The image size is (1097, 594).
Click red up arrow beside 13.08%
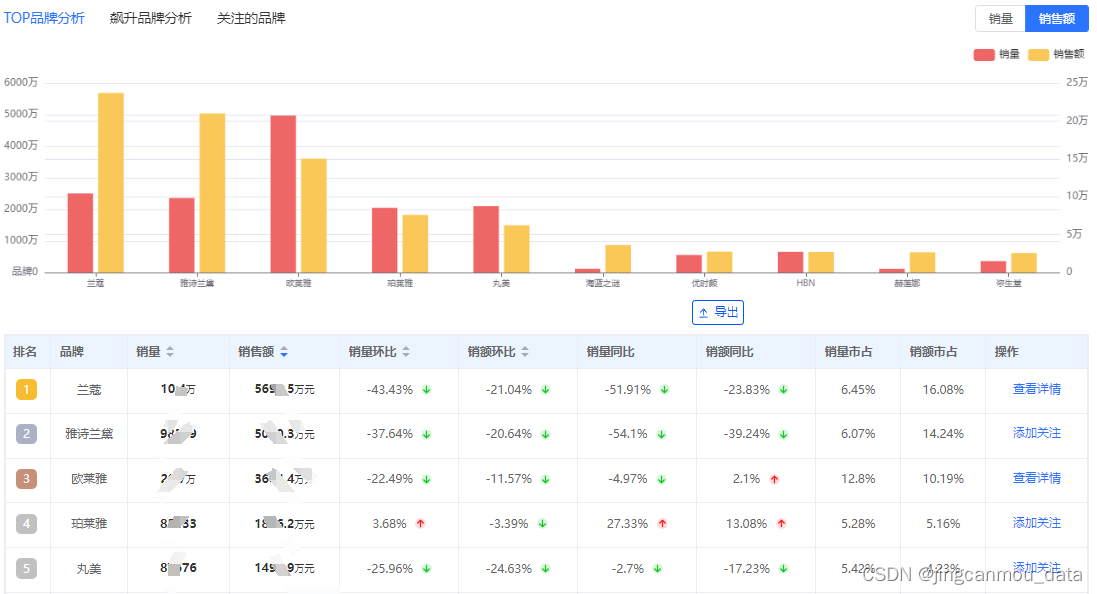point(781,523)
